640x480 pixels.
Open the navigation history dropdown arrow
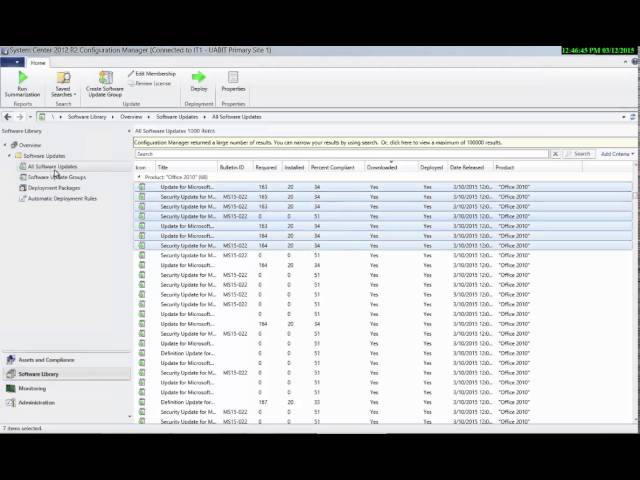(30, 117)
